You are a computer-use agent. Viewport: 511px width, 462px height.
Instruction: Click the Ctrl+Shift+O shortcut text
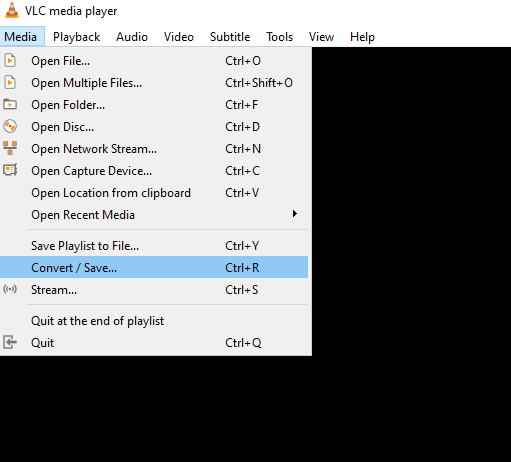(x=259, y=83)
